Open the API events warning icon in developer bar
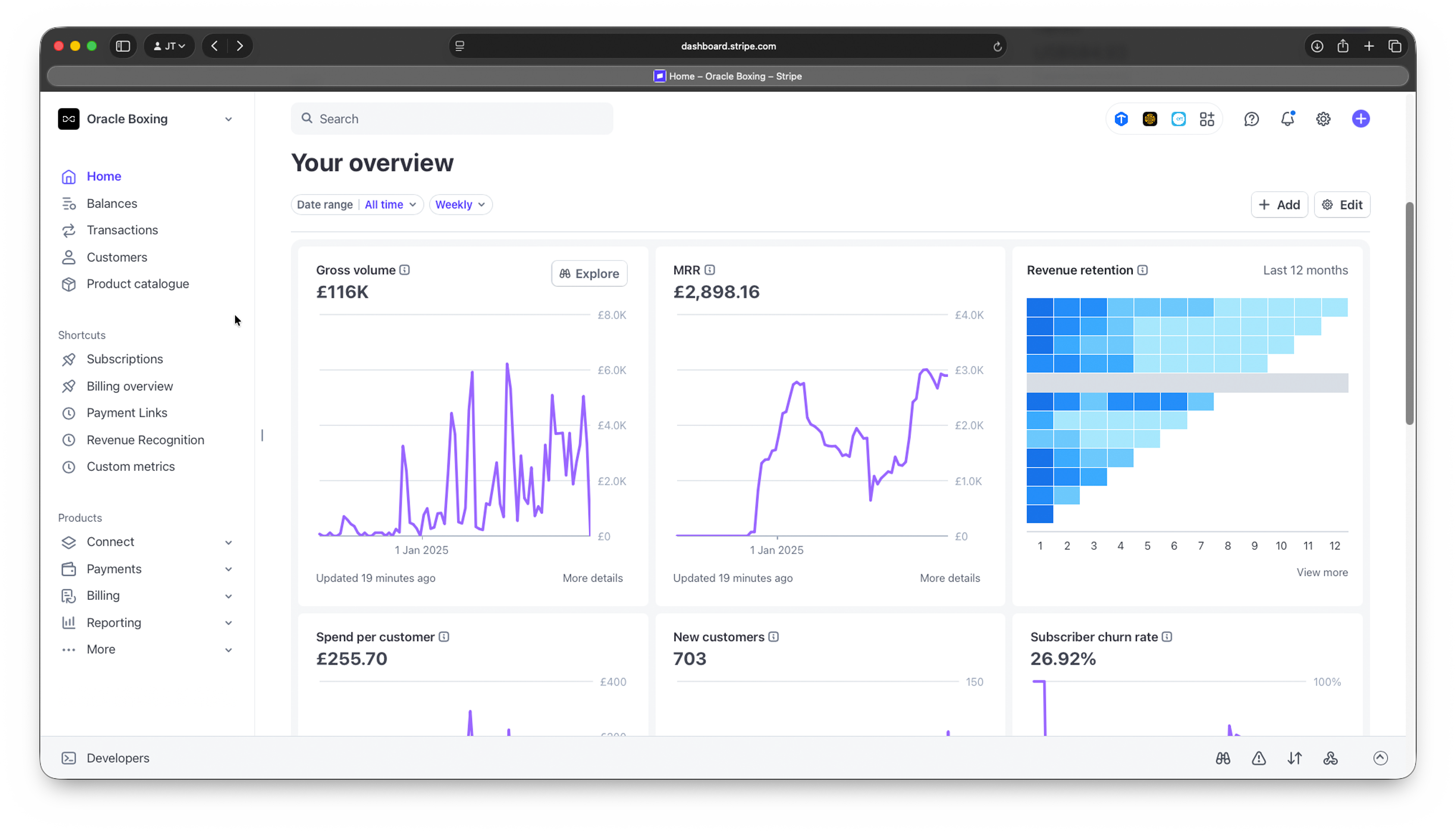The height and width of the screenshot is (832, 1456). [1258, 758]
